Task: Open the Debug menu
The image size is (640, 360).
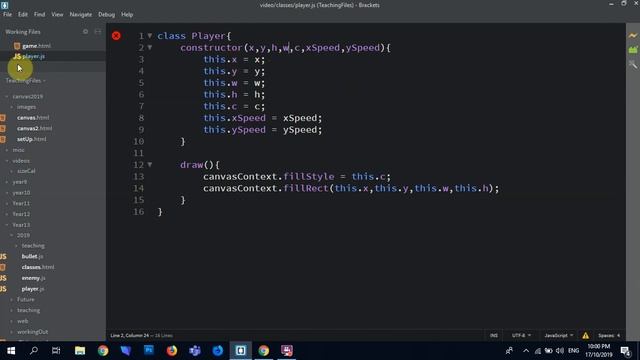Action: pyautogui.click(x=107, y=14)
